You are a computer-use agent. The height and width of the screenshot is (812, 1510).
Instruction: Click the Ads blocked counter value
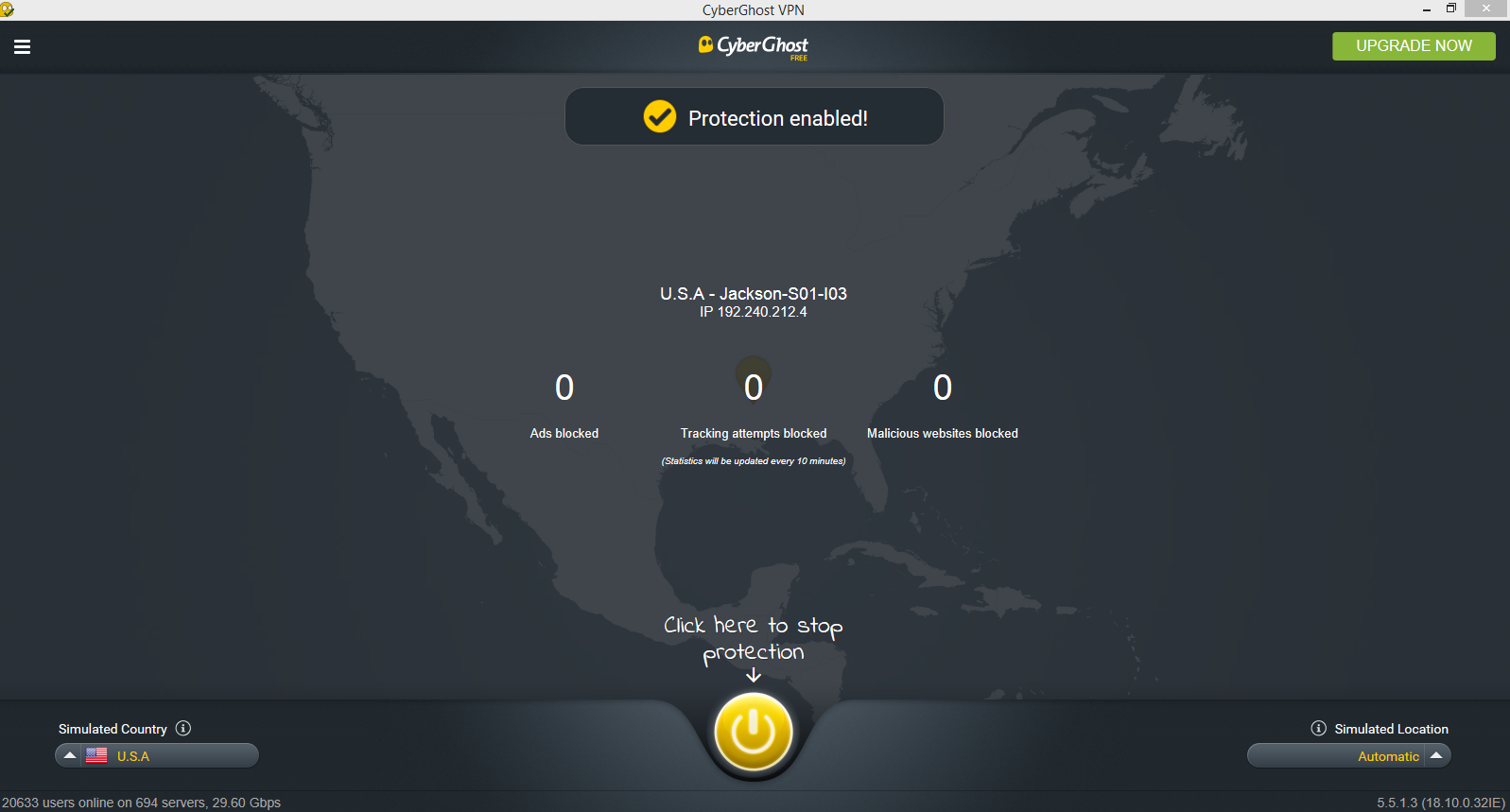pos(564,388)
